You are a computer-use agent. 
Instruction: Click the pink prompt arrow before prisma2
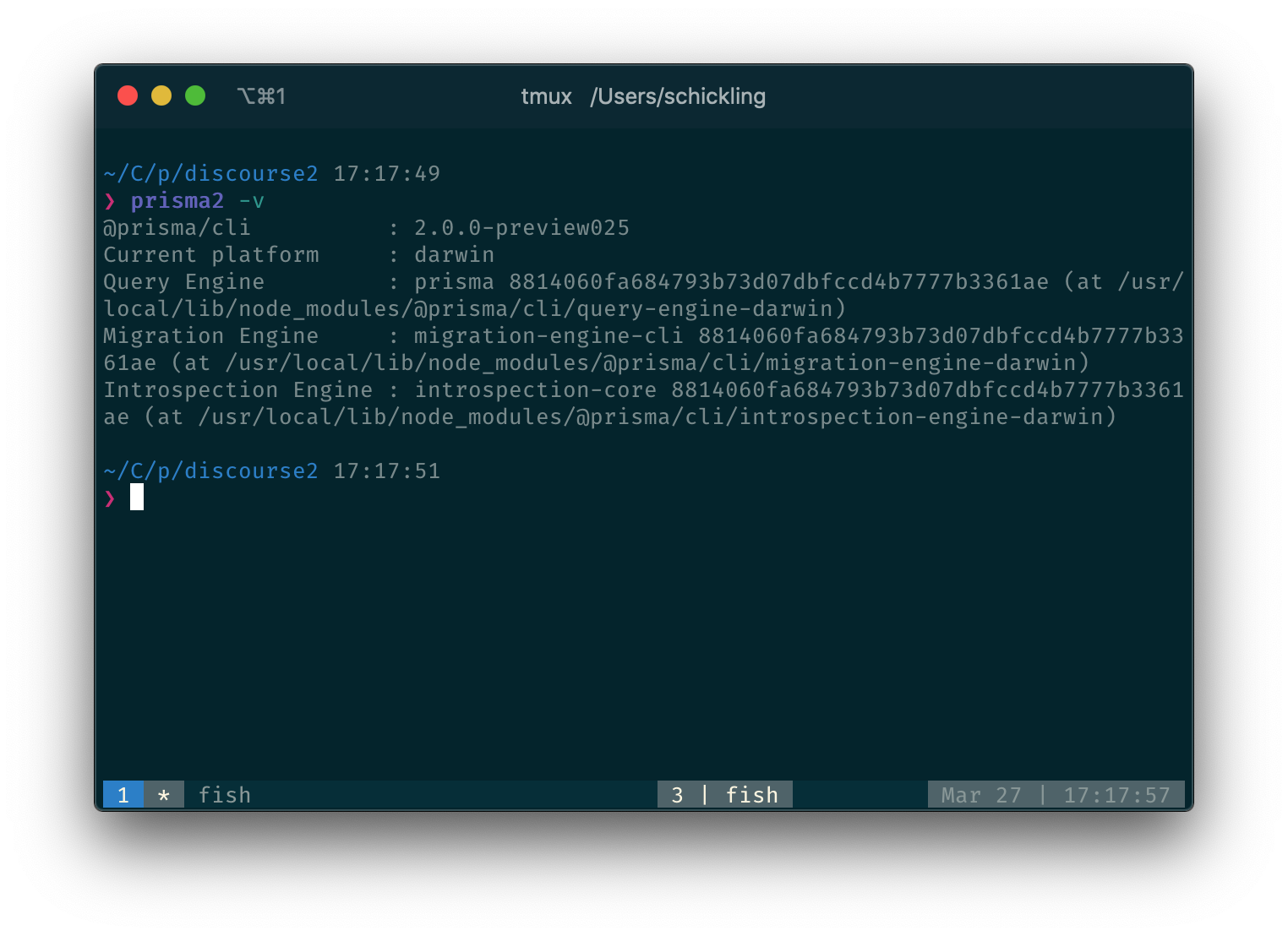click(x=110, y=201)
